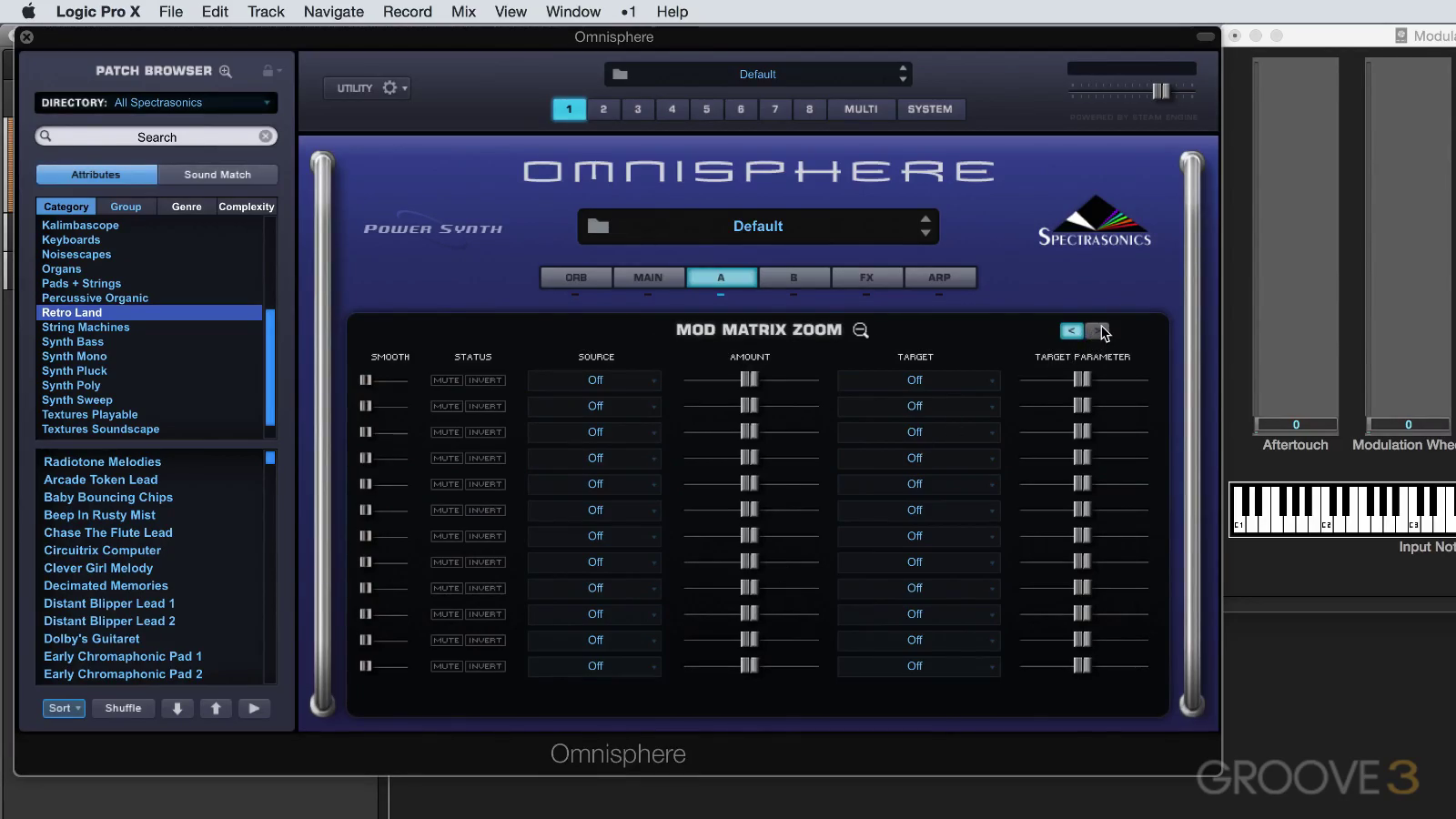Screen dimensions: 1456x819
Task: Open the Source dropdown in the fourth row
Action: 595,459
